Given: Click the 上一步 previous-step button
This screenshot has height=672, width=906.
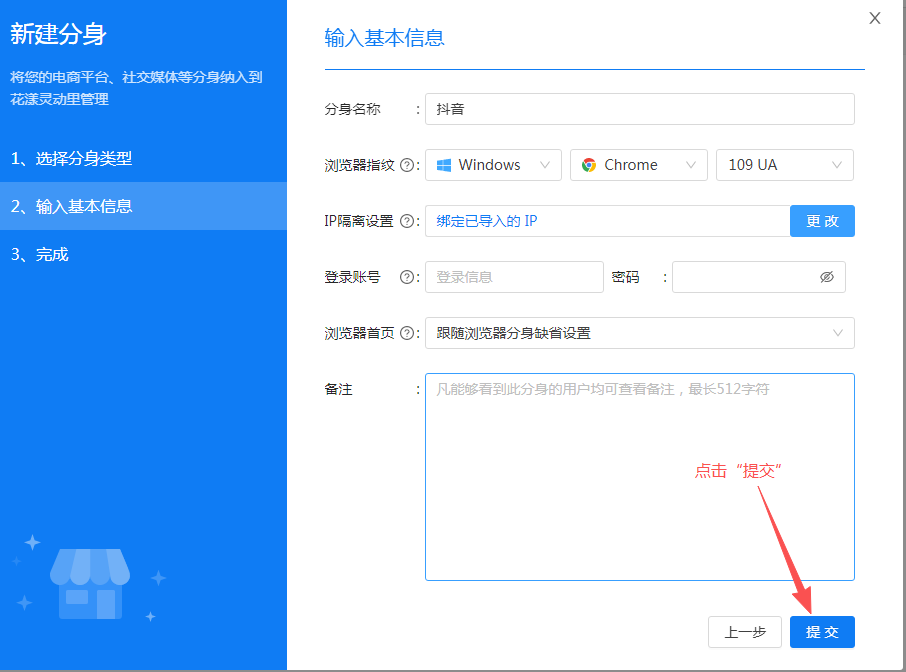Looking at the screenshot, I should pyautogui.click(x=745, y=632).
